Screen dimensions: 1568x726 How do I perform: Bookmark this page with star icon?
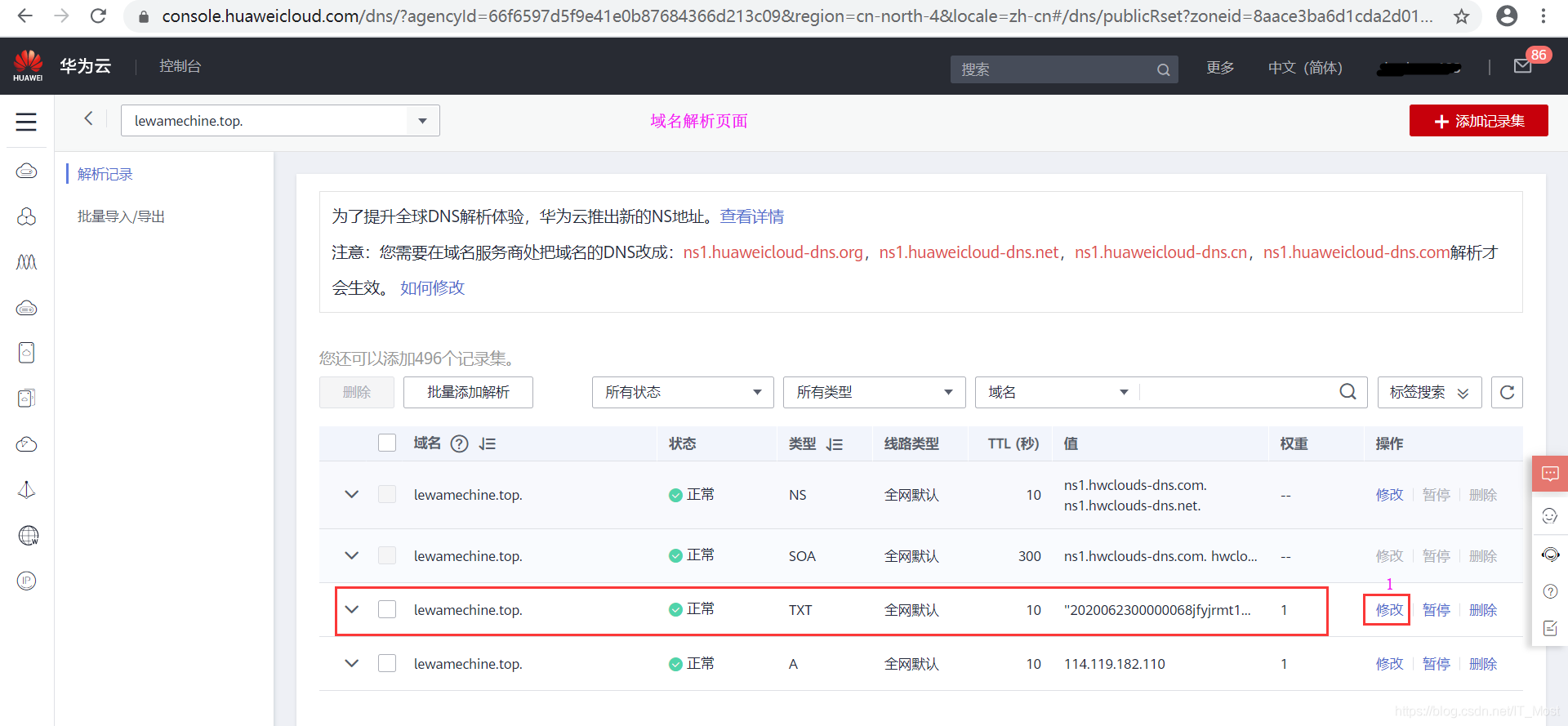click(x=1461, y=16)
